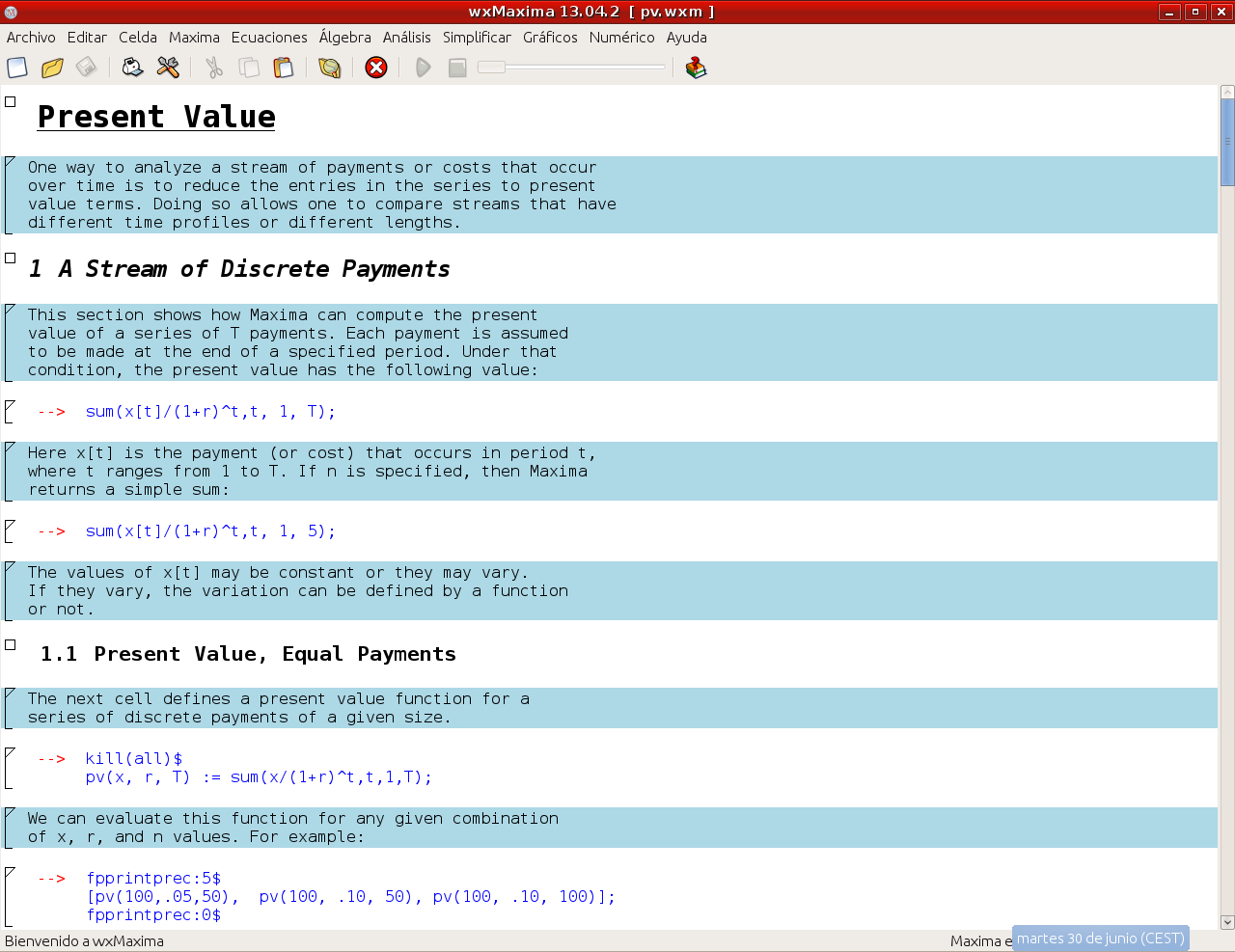This screenshot has width=1235, height=952.
Task: Collapse bracket of the 'fpprintprec:5$' cell
Action: pos(9,896)
